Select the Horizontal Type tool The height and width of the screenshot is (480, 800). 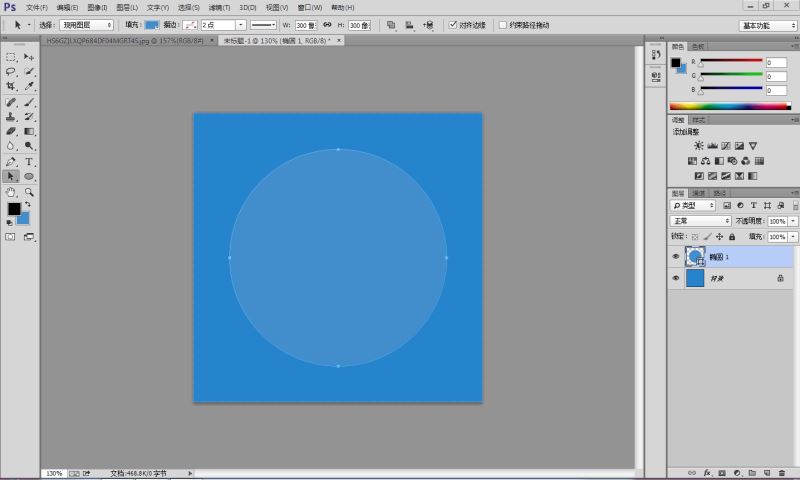point(29,161)
